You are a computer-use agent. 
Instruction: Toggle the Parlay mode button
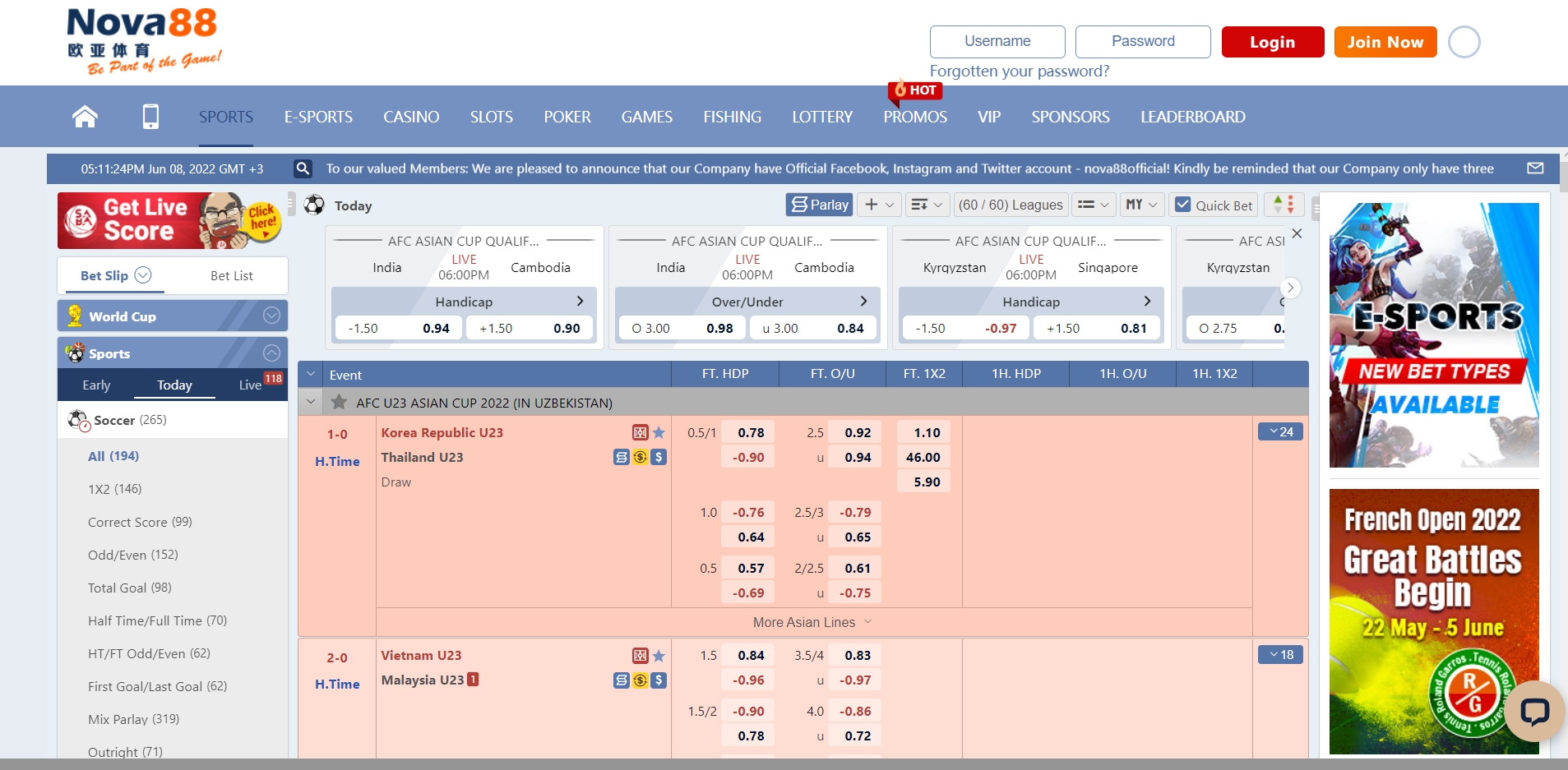click(820, 205)
